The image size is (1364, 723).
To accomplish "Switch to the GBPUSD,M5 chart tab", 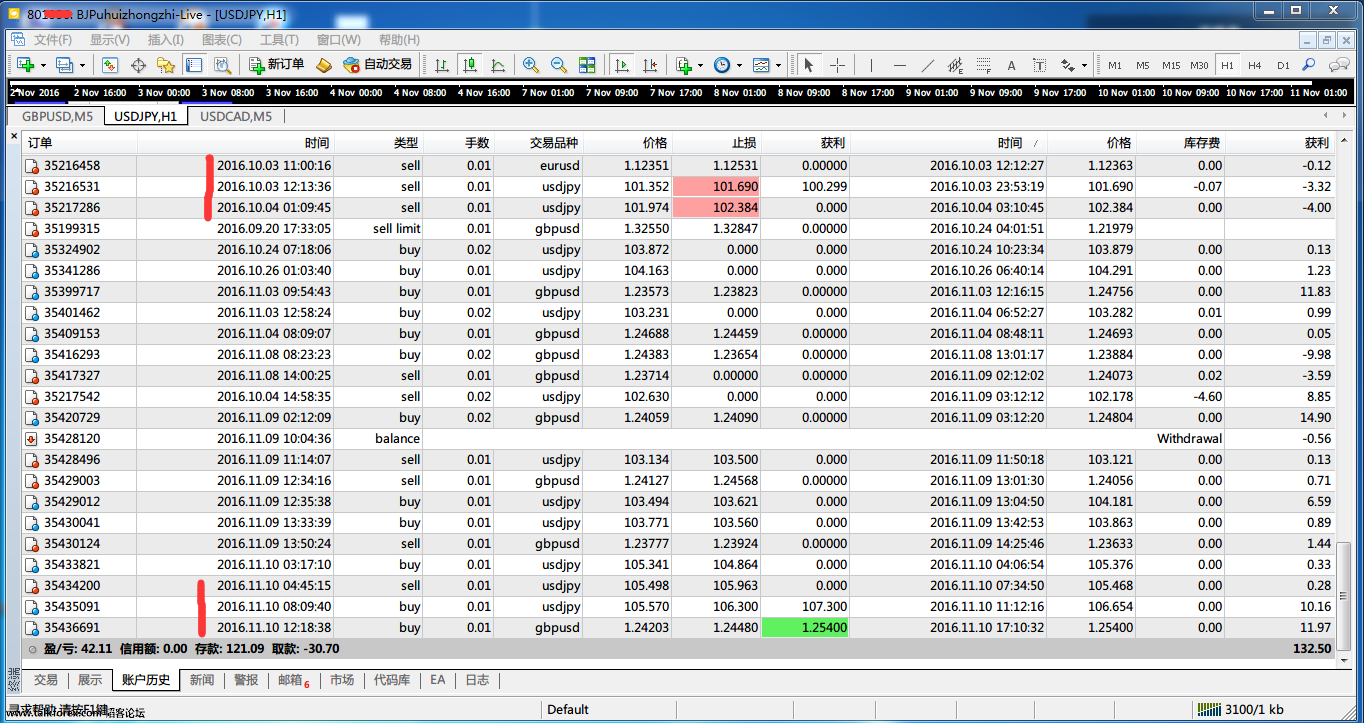I will pos(57,116).
